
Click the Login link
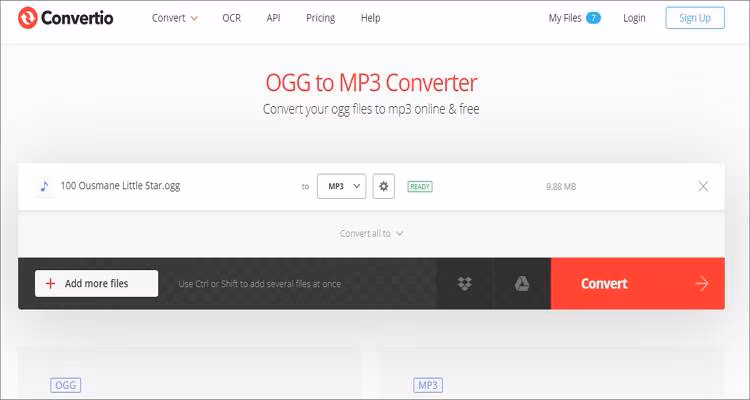pos(634,18)
